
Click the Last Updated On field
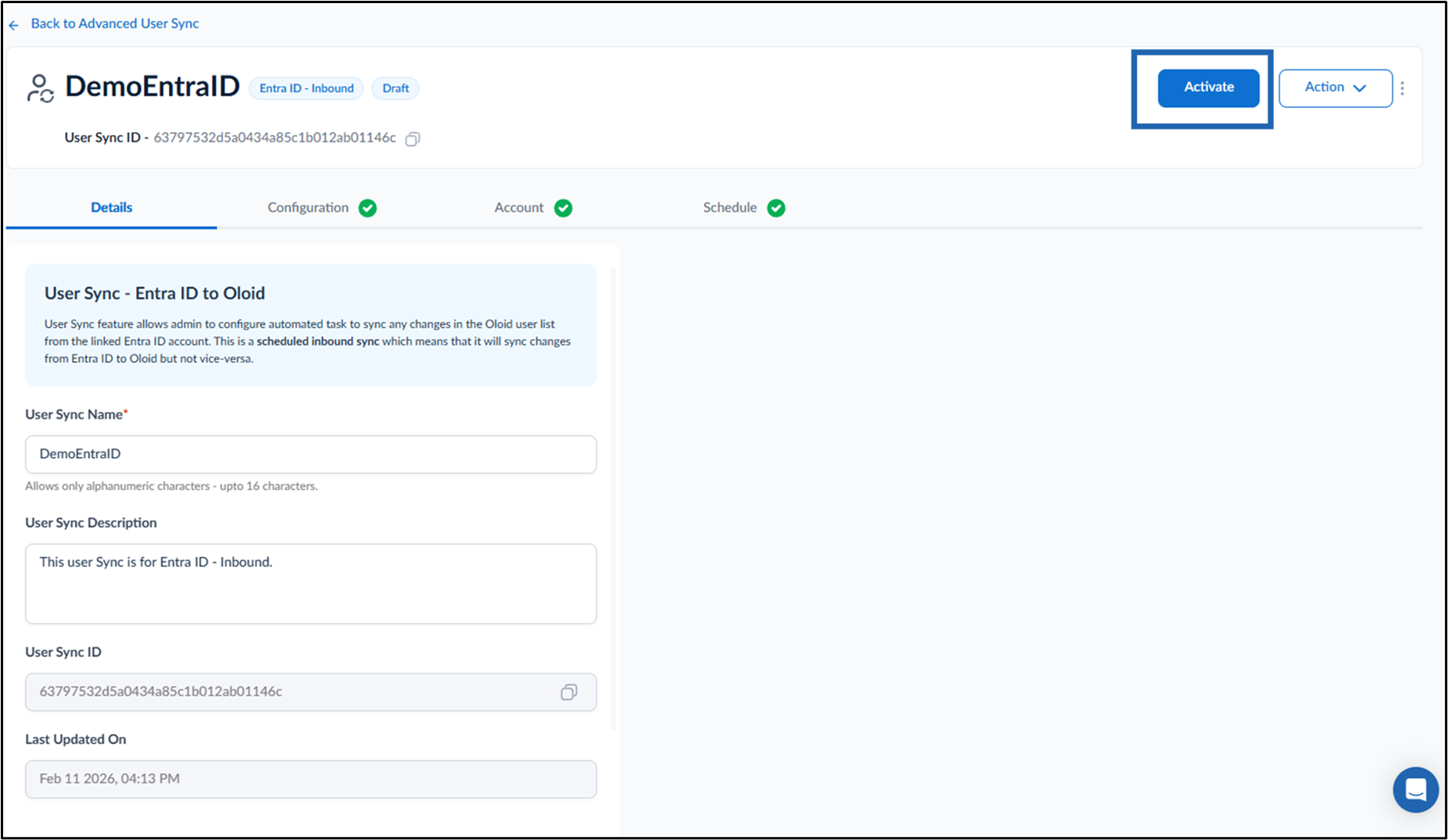(310, 779)
